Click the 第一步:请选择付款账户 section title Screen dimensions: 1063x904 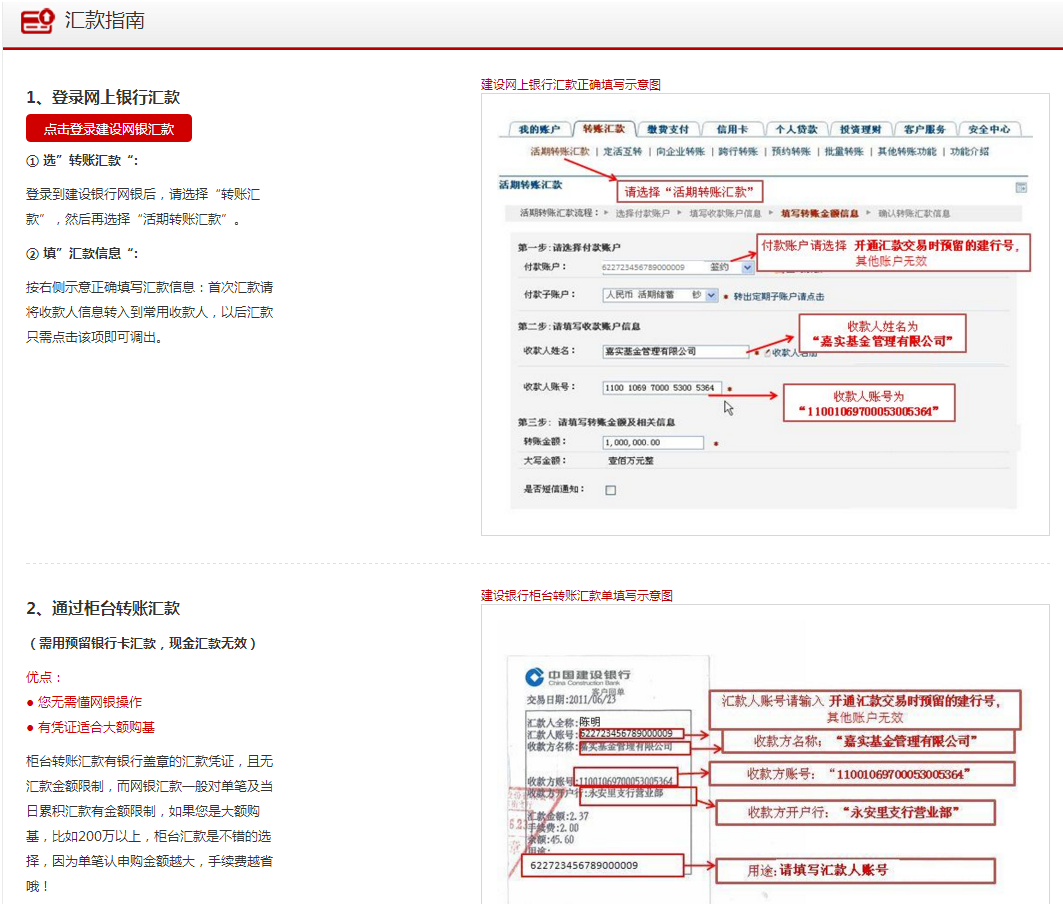[569, 248]
